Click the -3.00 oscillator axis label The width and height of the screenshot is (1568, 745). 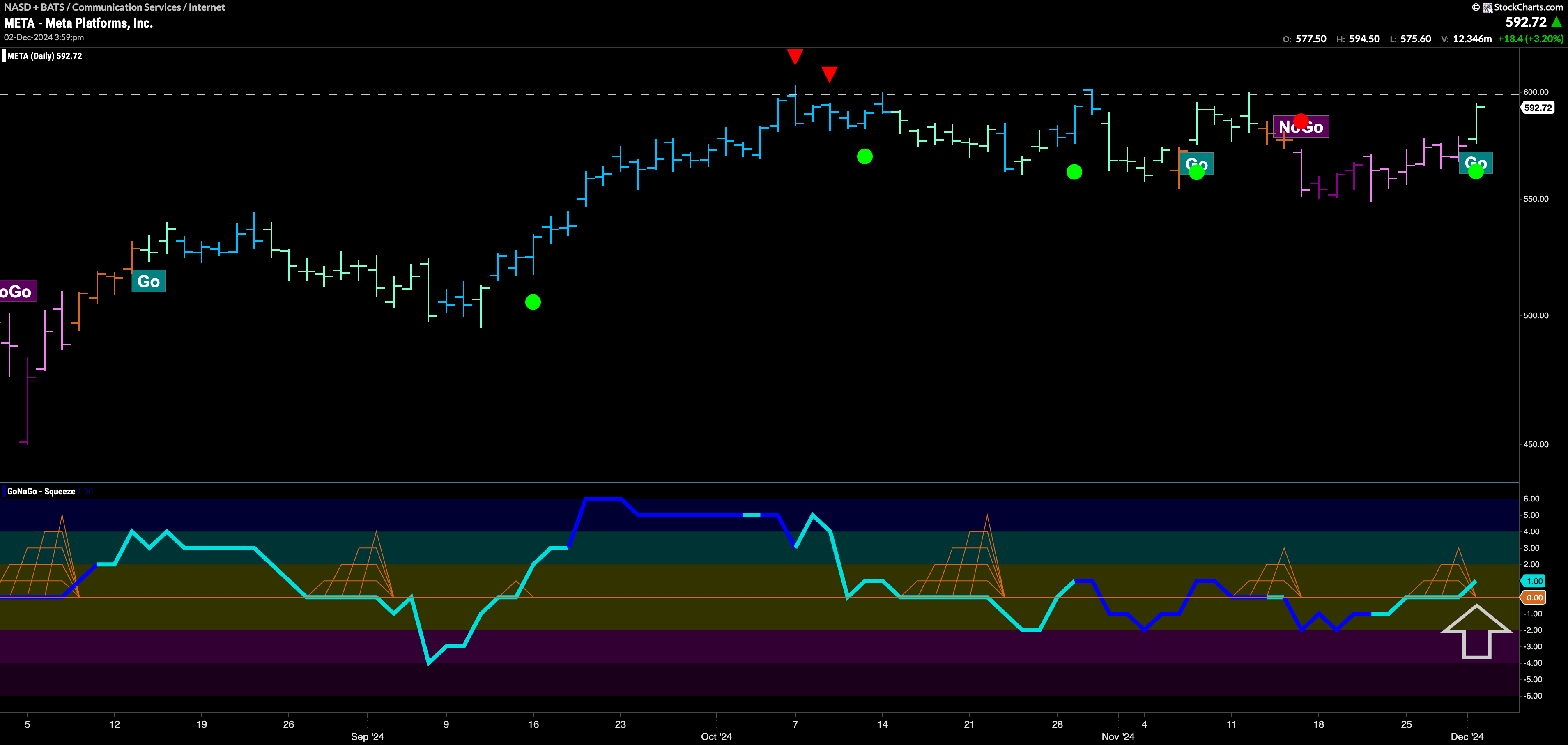[x=1533, y=646]
